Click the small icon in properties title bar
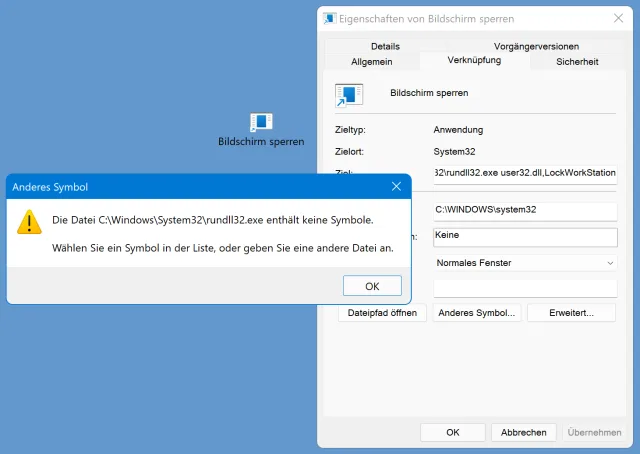The image size is (640, 454). (329, 18)
